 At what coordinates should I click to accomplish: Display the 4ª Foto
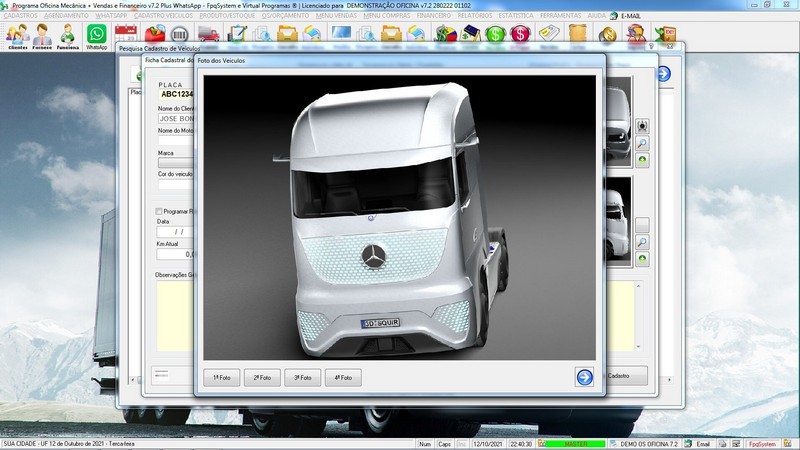[x=343, y=378]
